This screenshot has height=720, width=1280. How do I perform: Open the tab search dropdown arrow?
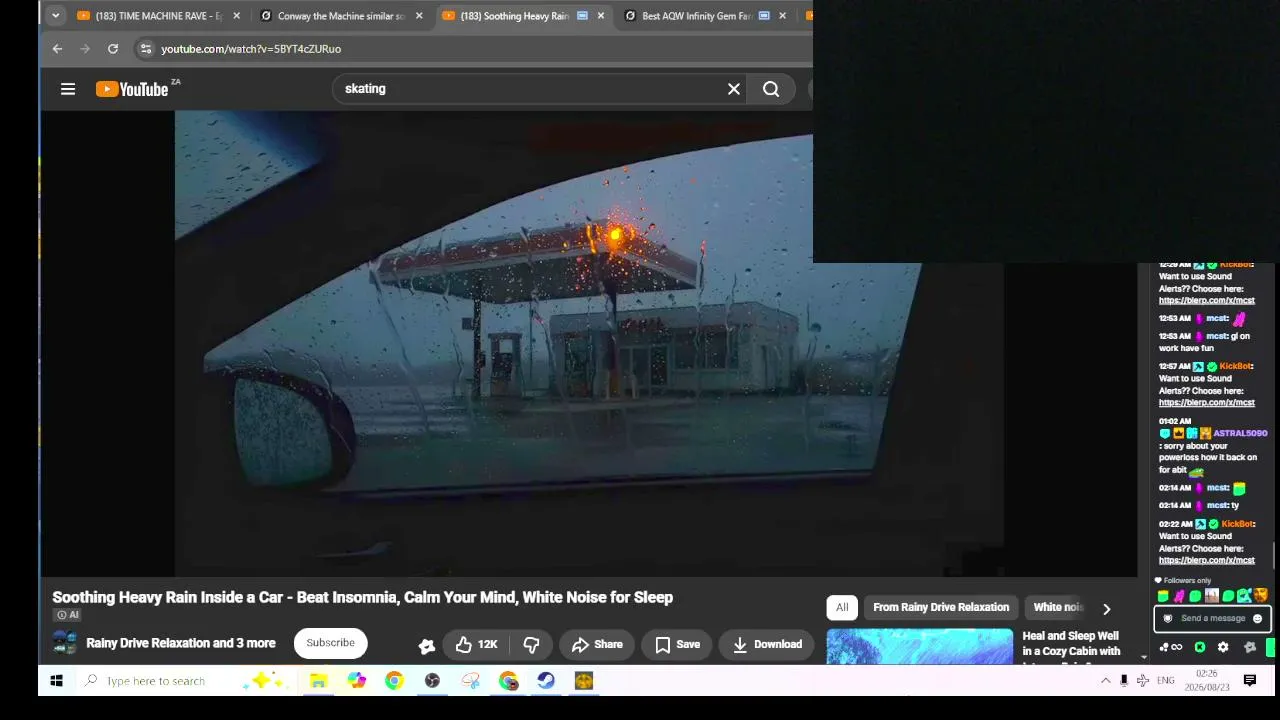point(56,16)
